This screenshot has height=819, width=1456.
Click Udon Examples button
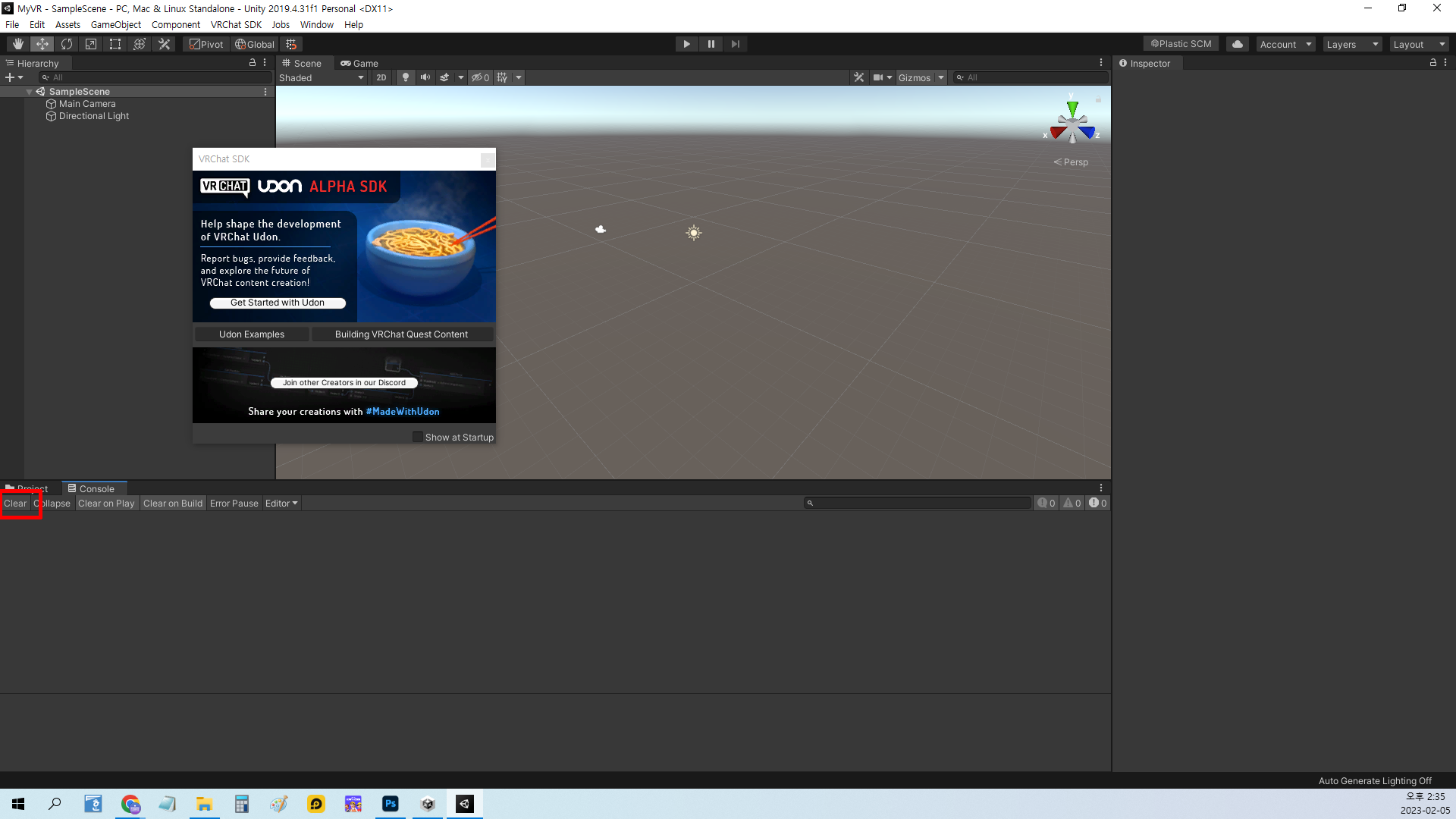click(x=252, y=334)
